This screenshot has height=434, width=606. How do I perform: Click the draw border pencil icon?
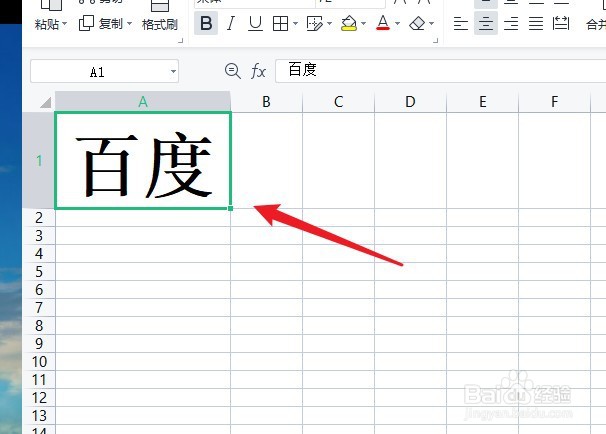pyautogui.click(x=315, y=24)
